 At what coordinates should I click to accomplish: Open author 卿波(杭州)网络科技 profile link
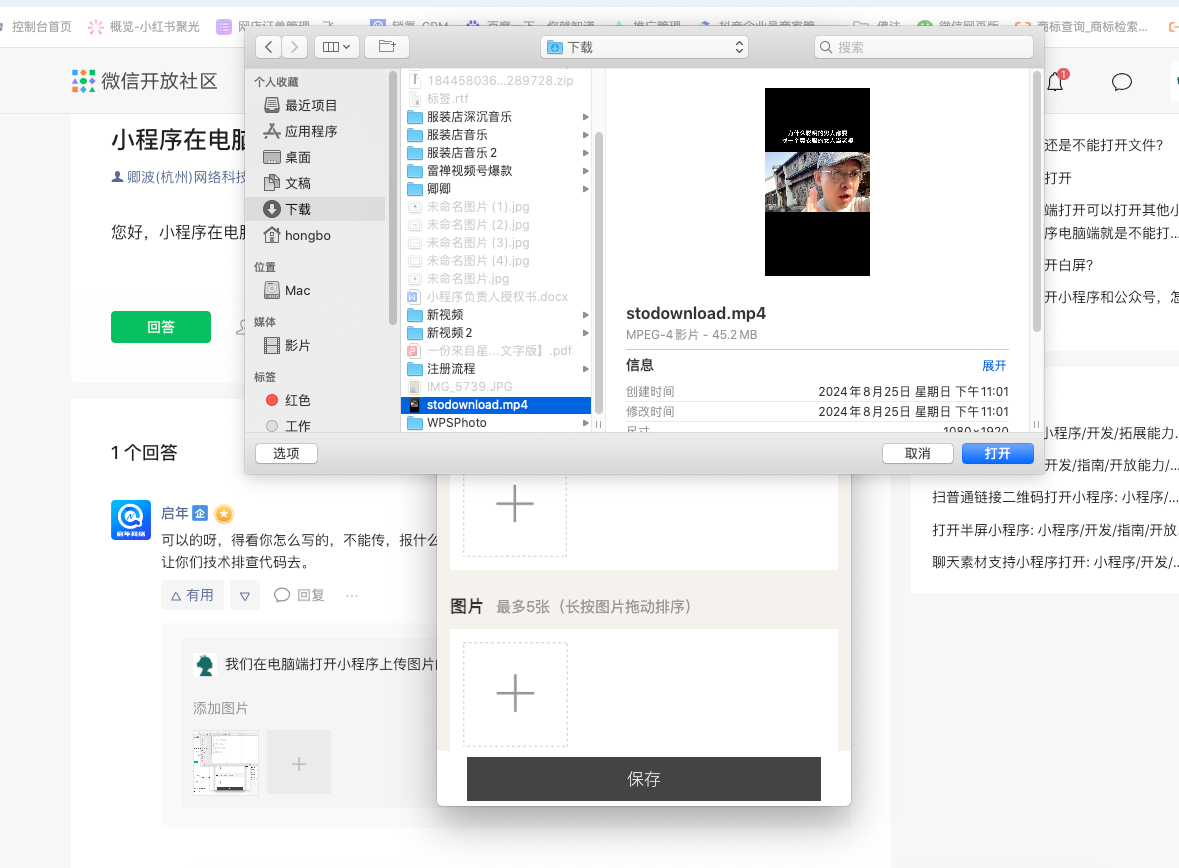pos(180,178)
